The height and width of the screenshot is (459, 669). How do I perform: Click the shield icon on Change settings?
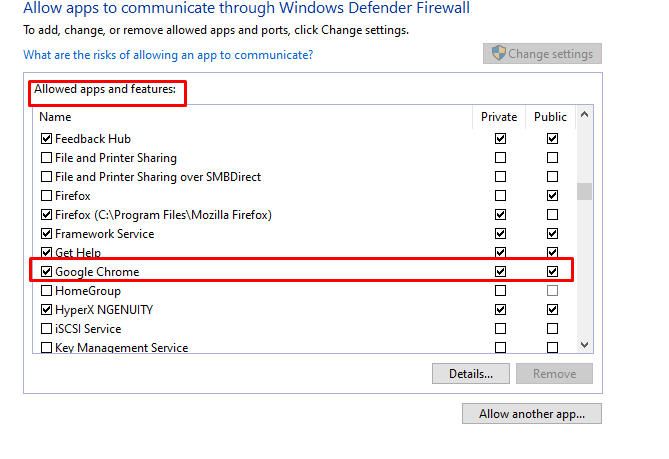(x=498, y=53)
